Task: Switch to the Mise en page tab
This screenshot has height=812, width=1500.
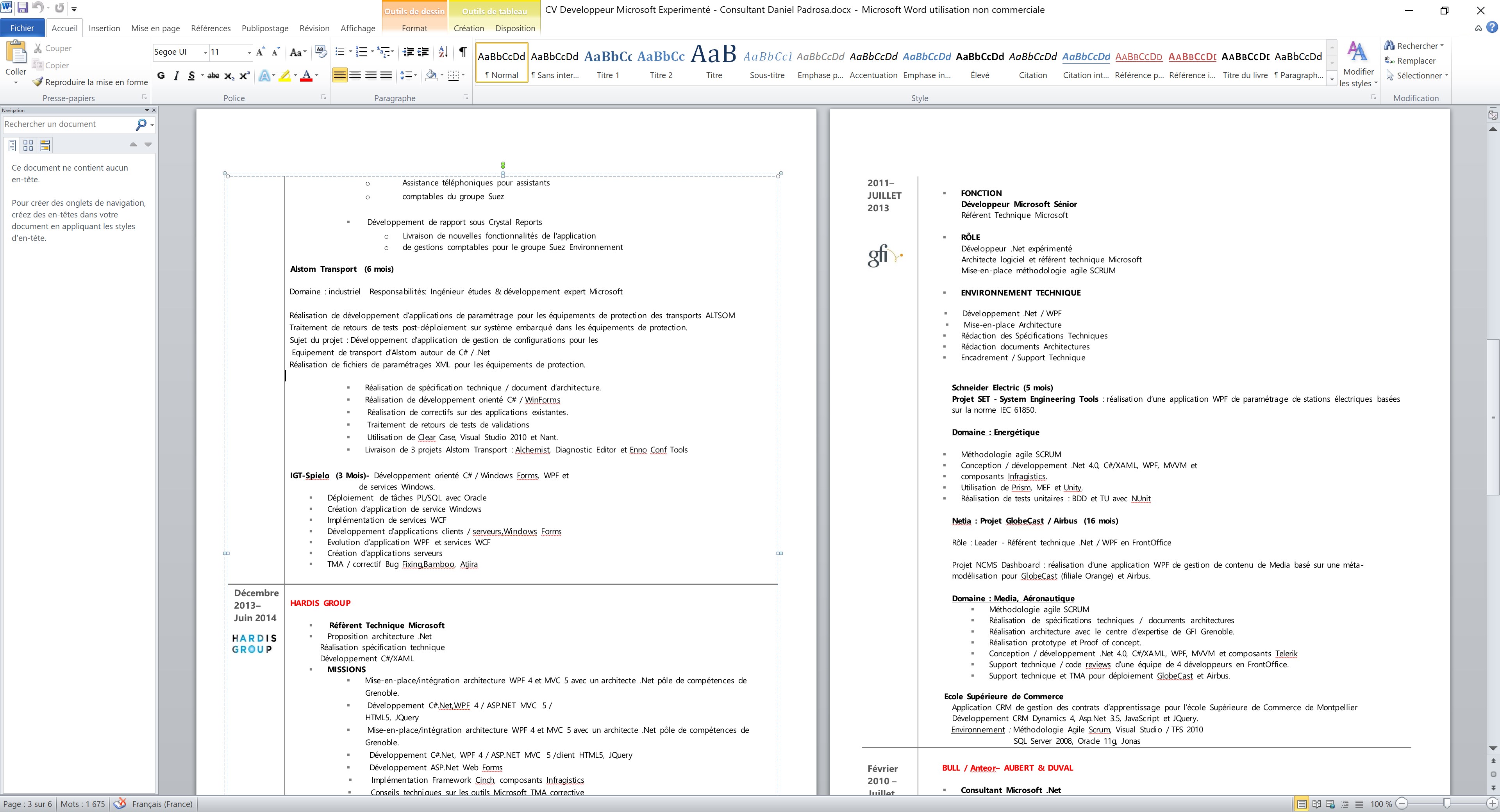Action: (x=155, y=28)
